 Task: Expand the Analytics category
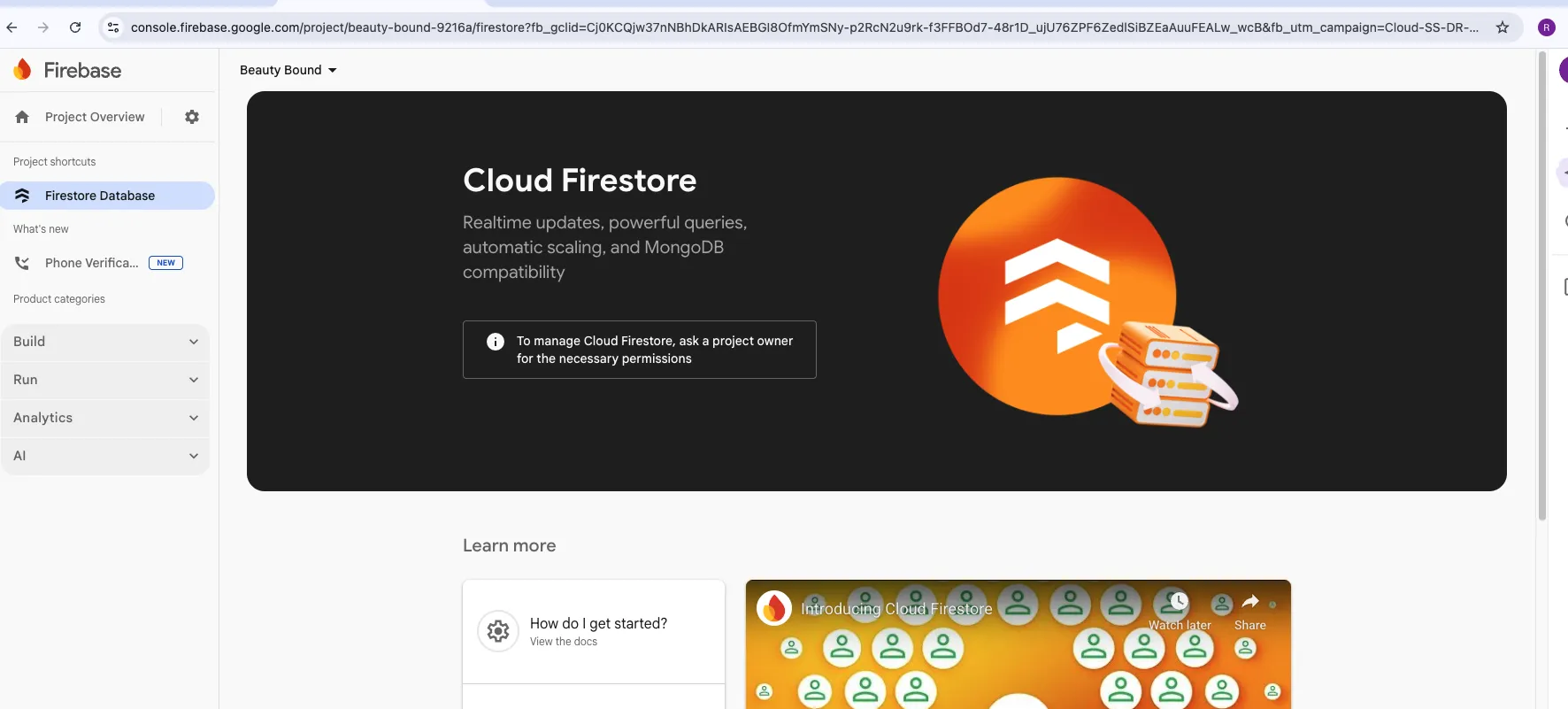pos(105,418)
